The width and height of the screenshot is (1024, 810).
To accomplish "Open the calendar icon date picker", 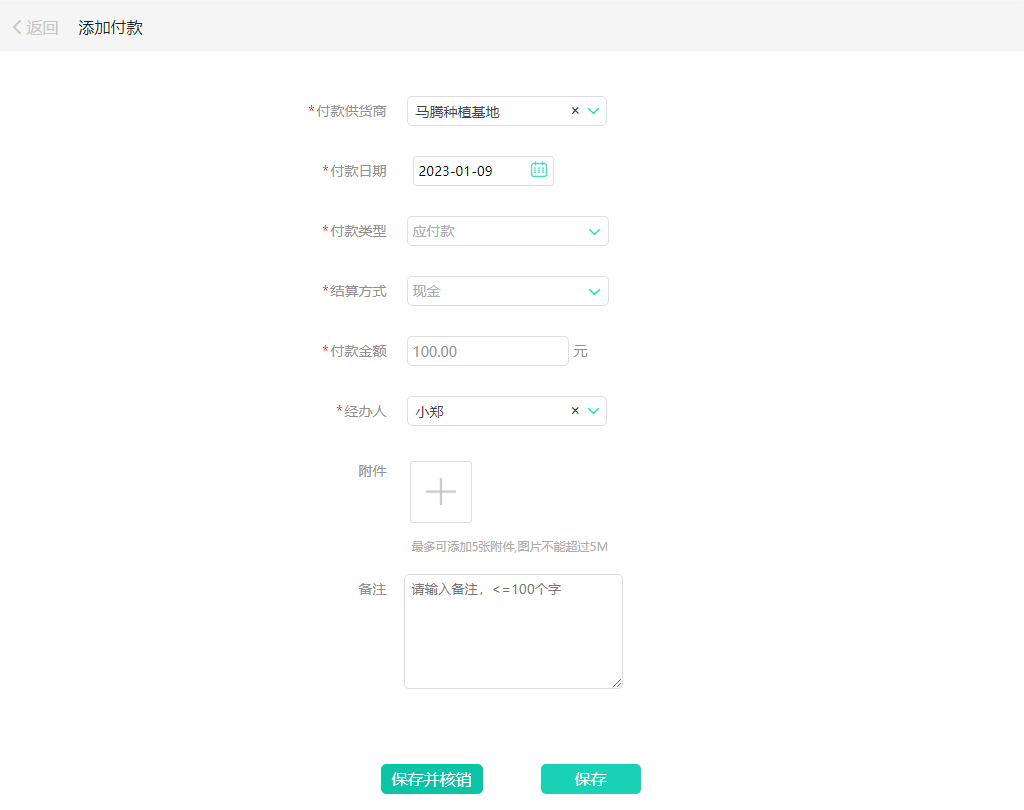I will [x=539, y=170].
